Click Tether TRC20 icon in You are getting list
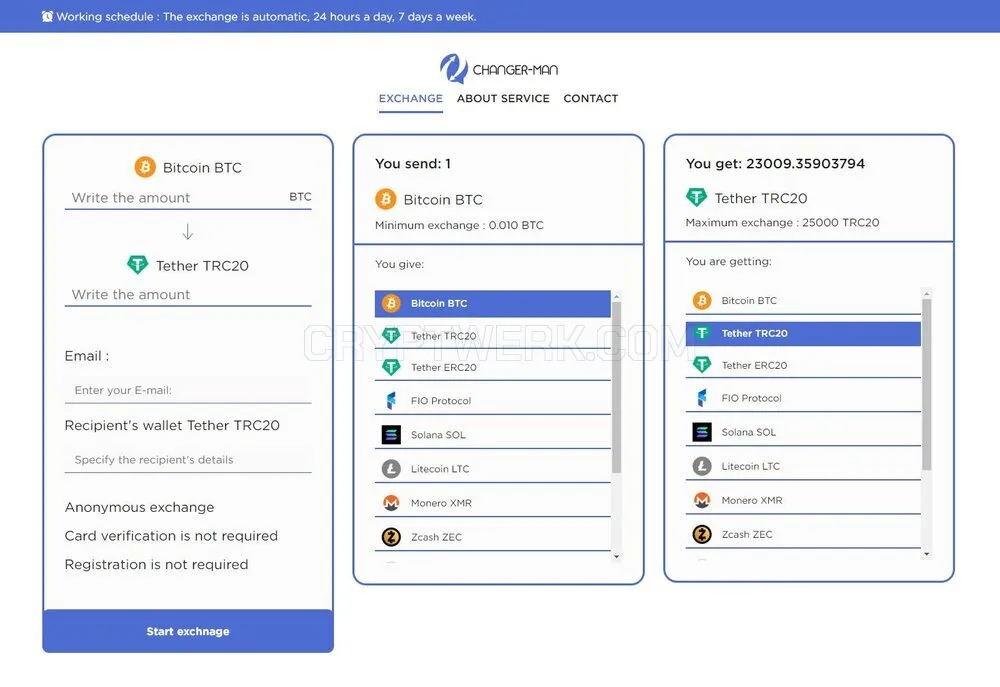1000x687 pixels. [702, 333]
